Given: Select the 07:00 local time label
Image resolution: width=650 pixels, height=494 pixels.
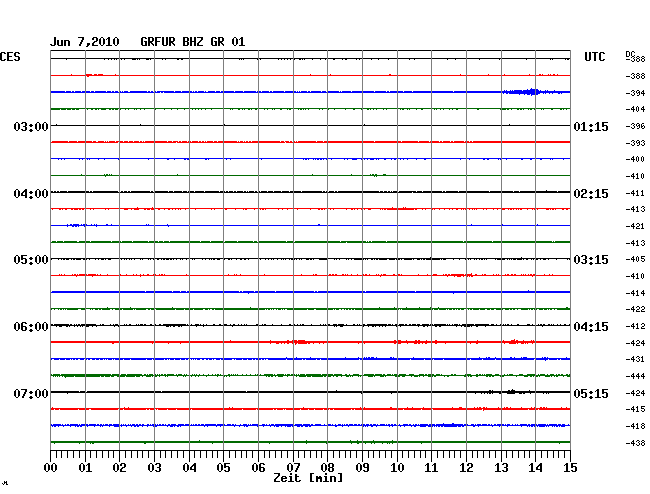Looking at the screenshot, I should coord(31,393).
